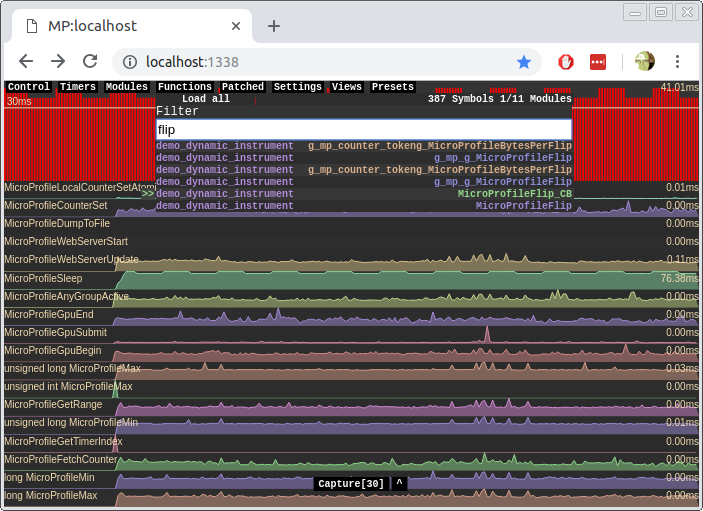Click the Filter text field containing flip
Screen dimensions: 703x511
pyautogui.click(x=364, y=130)
